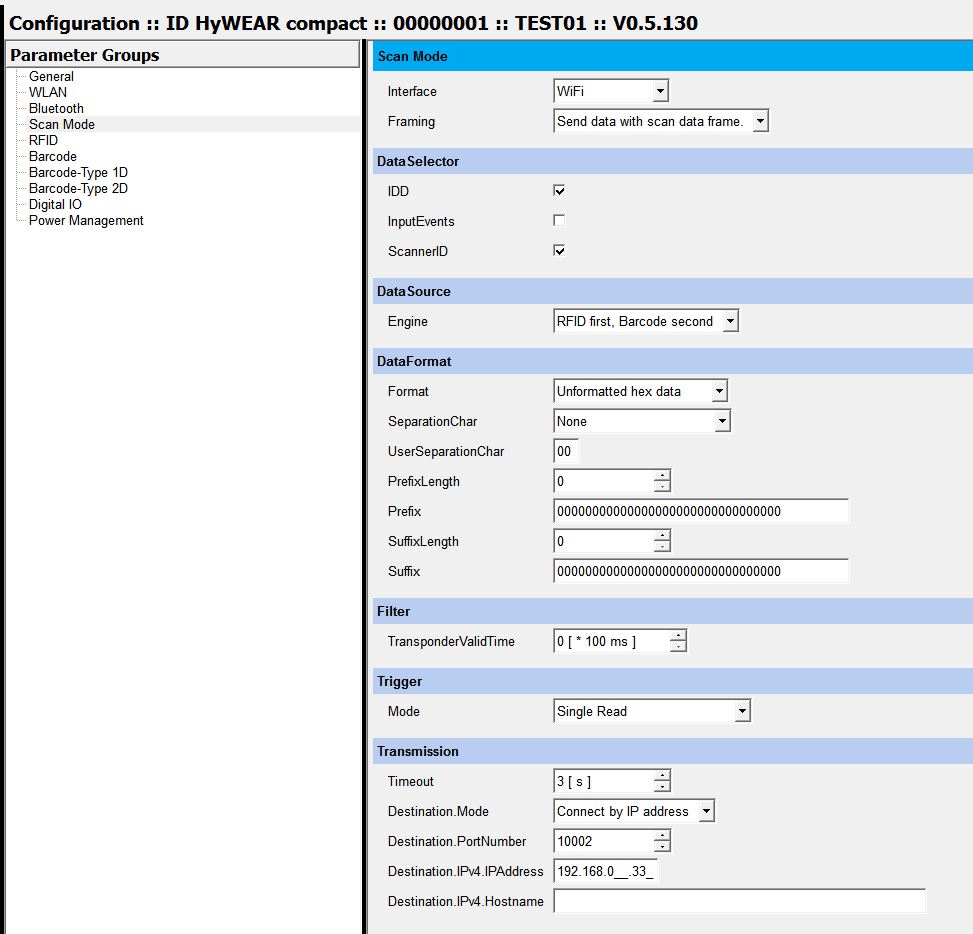Screen dimensions: 973x934
Task: Click the Trigger section header
Action: (673, 681)
